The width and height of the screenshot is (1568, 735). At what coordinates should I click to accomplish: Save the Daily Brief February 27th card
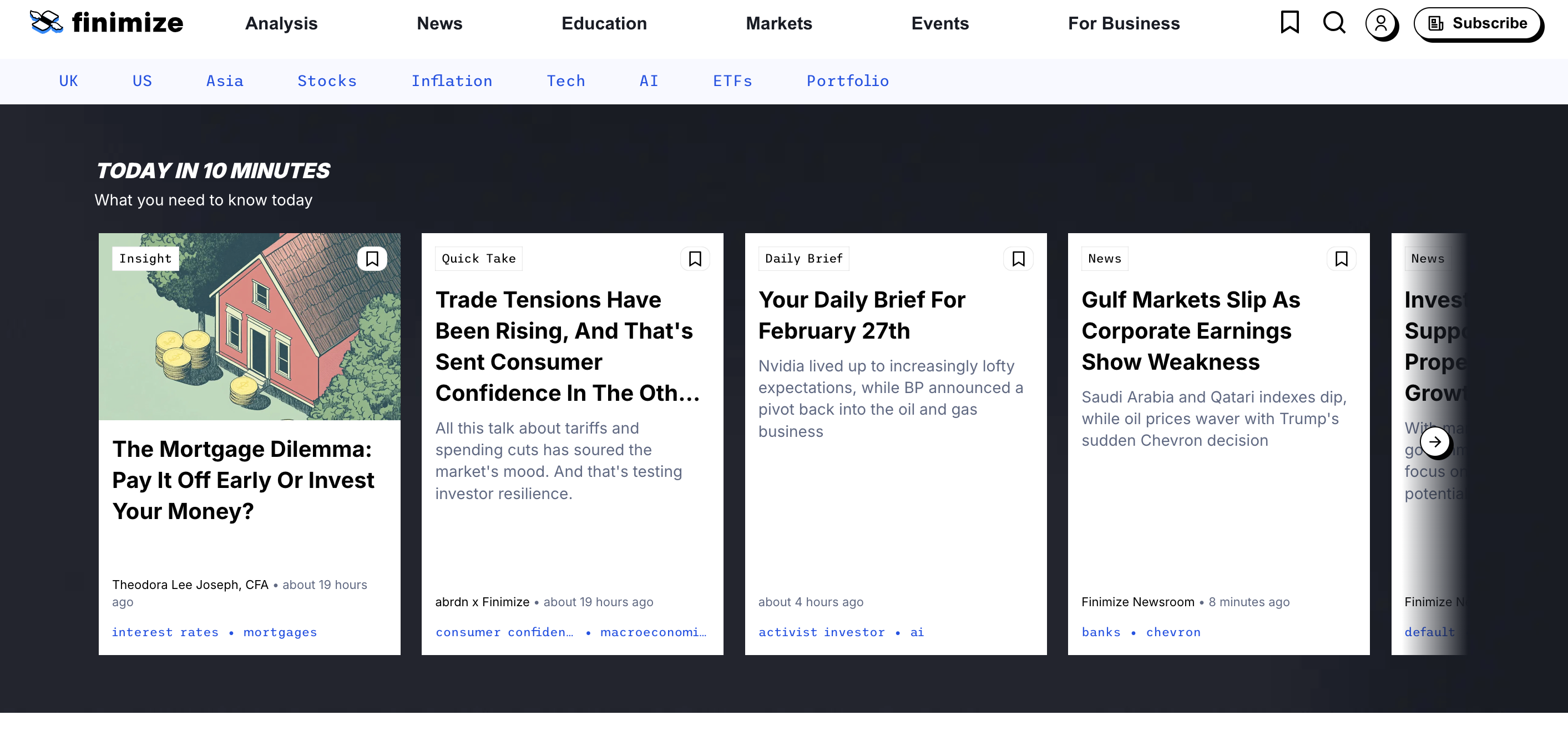tap(1018, 259)
